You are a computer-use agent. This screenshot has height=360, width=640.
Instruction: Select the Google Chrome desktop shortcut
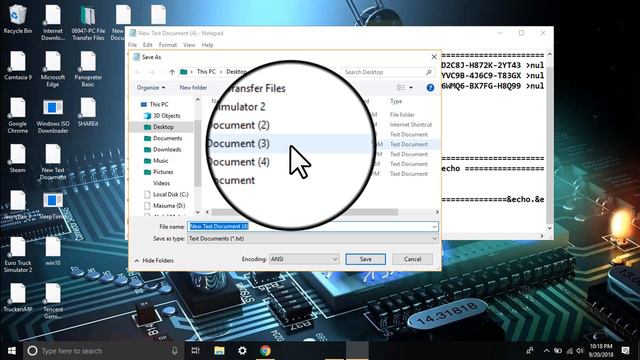coord(18,116)
